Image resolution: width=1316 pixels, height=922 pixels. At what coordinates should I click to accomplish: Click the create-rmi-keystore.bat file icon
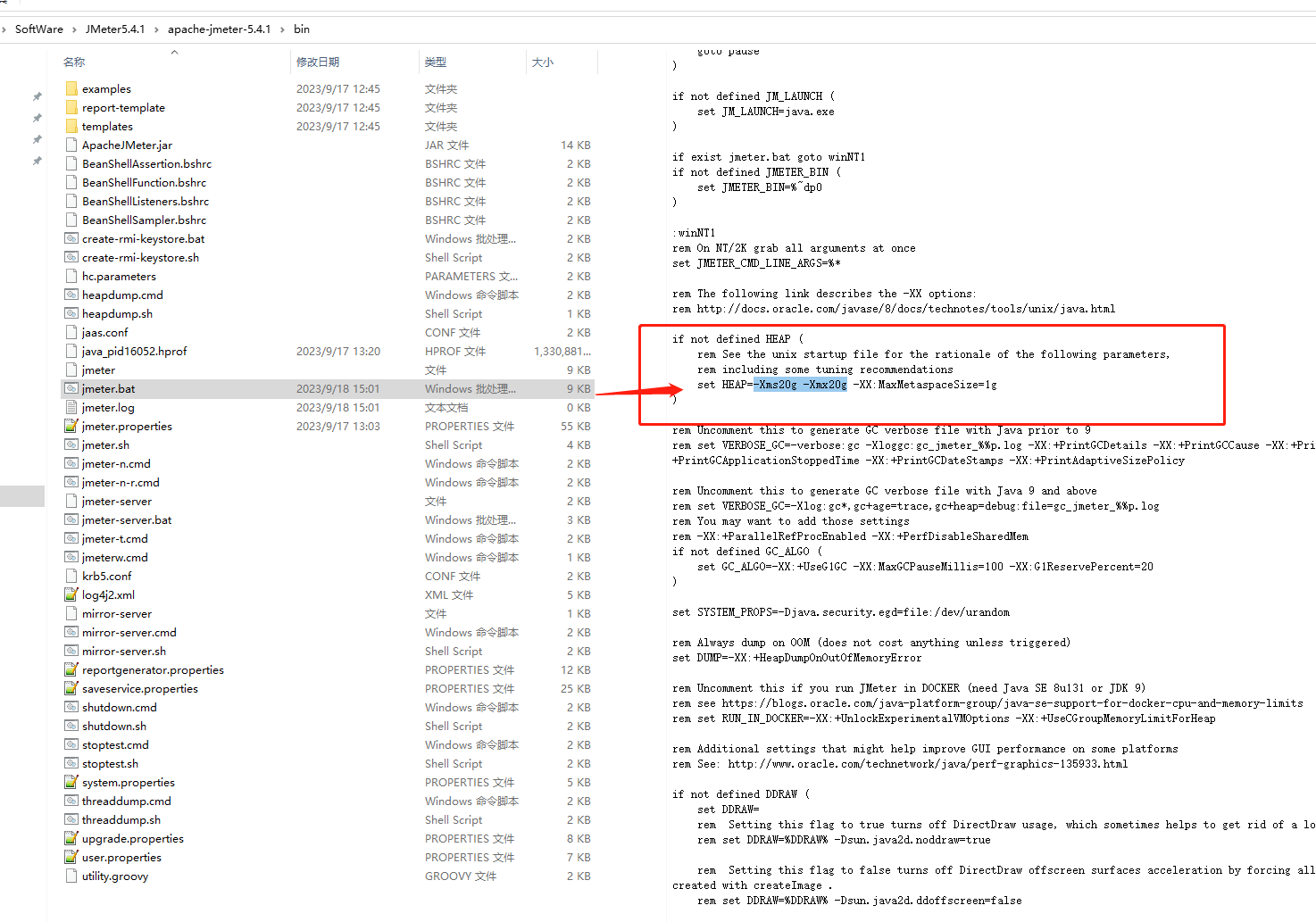(x=71, y=238)
